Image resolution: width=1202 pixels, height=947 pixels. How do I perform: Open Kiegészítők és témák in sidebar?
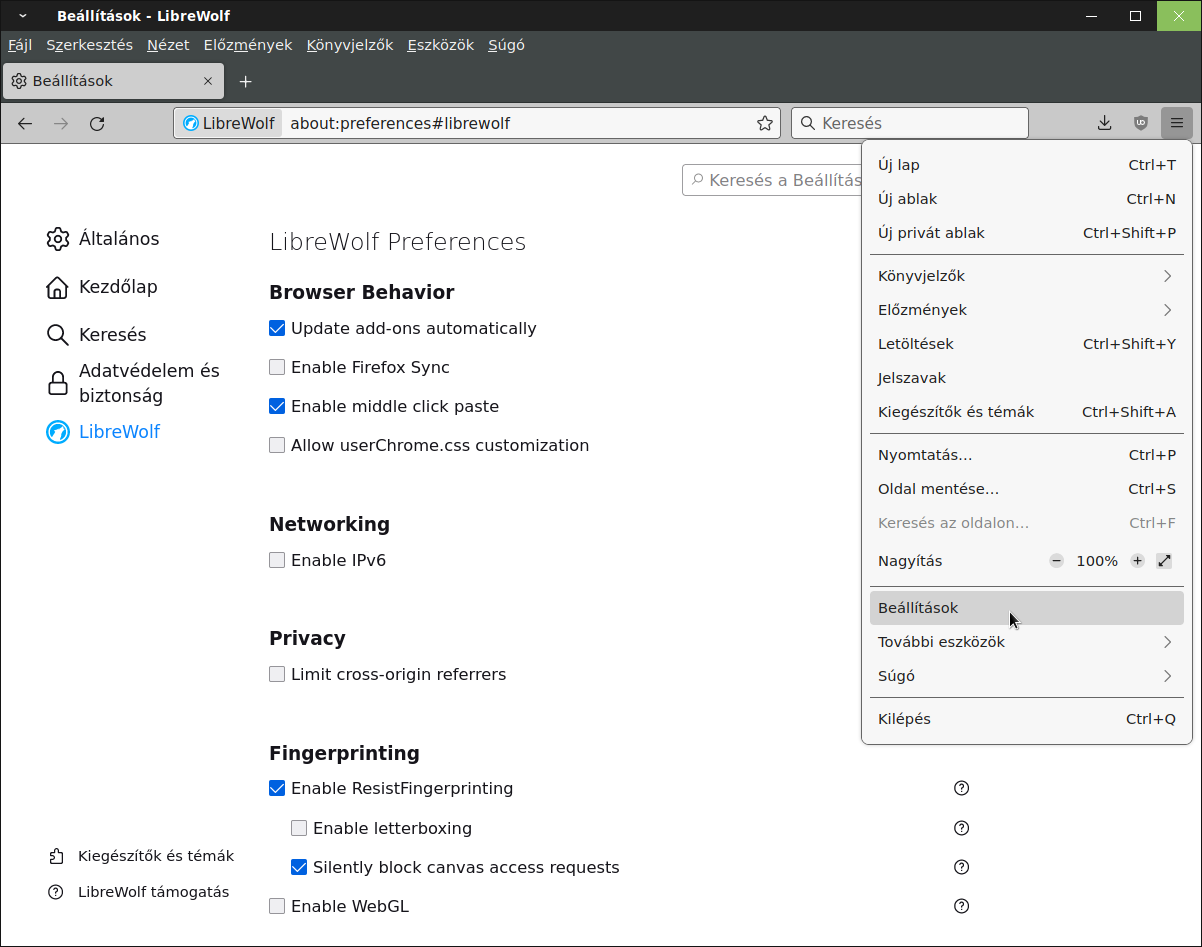coord(141,856)
